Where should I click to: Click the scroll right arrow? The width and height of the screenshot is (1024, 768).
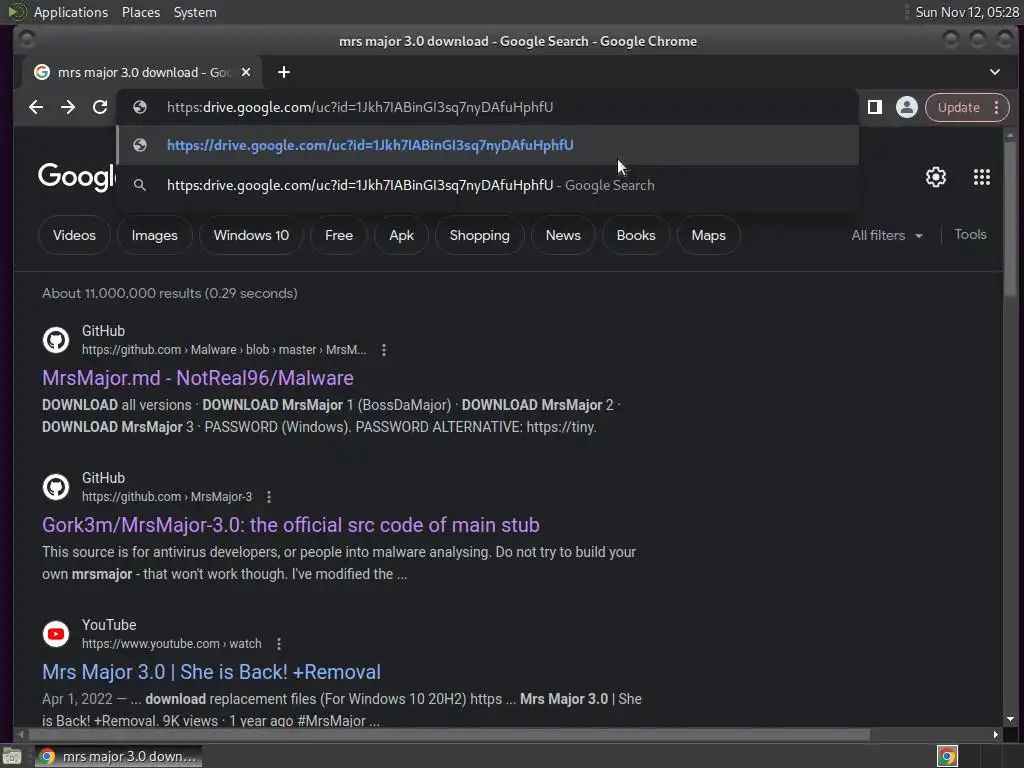coord(995,735)
